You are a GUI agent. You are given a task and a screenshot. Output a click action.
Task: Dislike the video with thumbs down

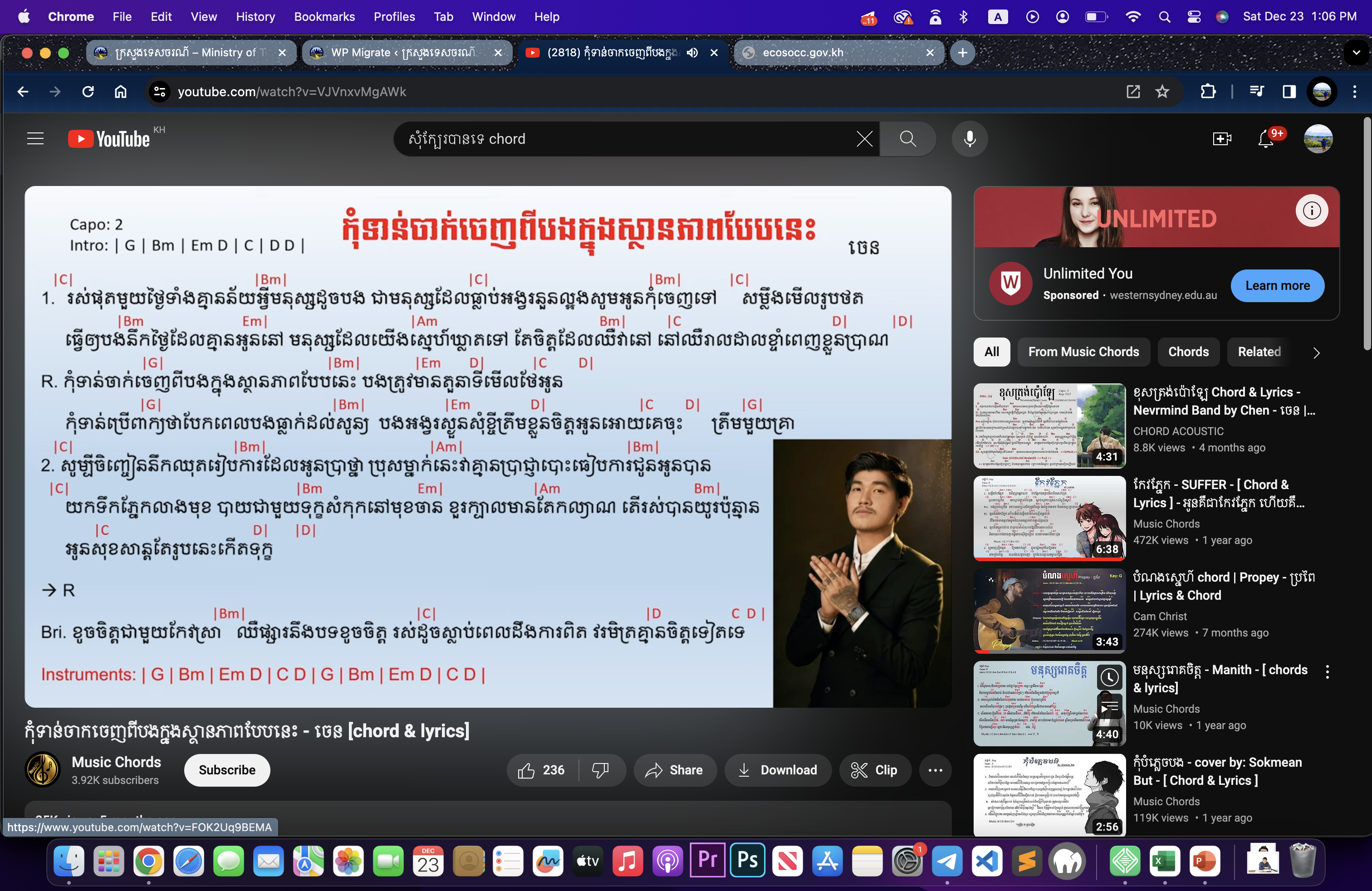(x=601, y=770)
